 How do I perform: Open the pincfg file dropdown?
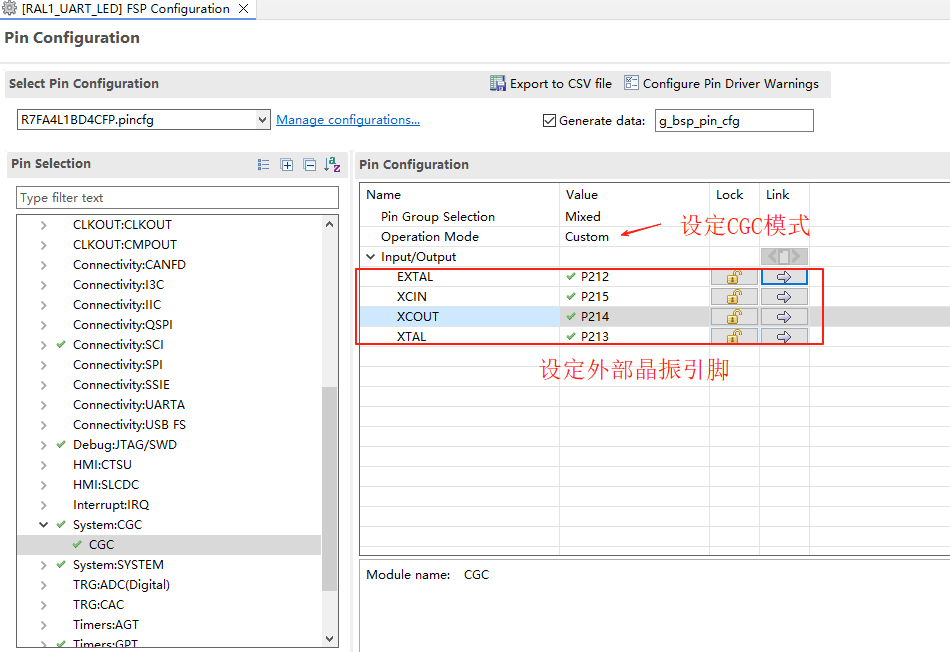262,119
